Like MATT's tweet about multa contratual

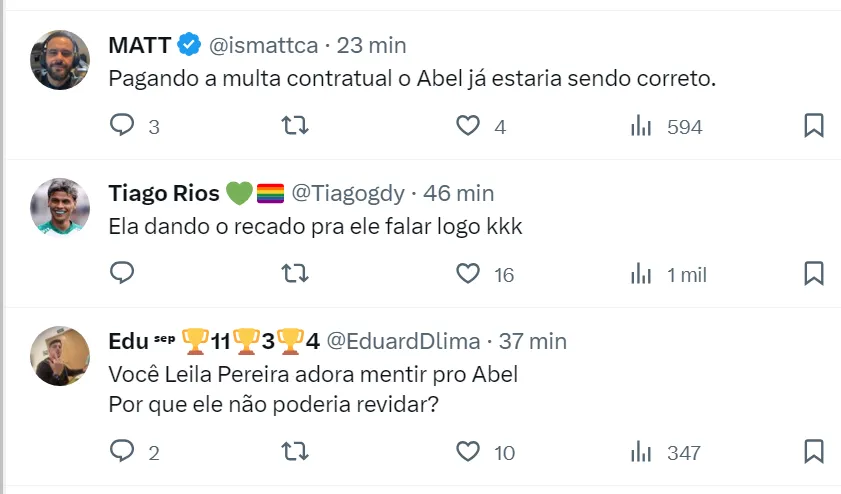tap(468, 126)
